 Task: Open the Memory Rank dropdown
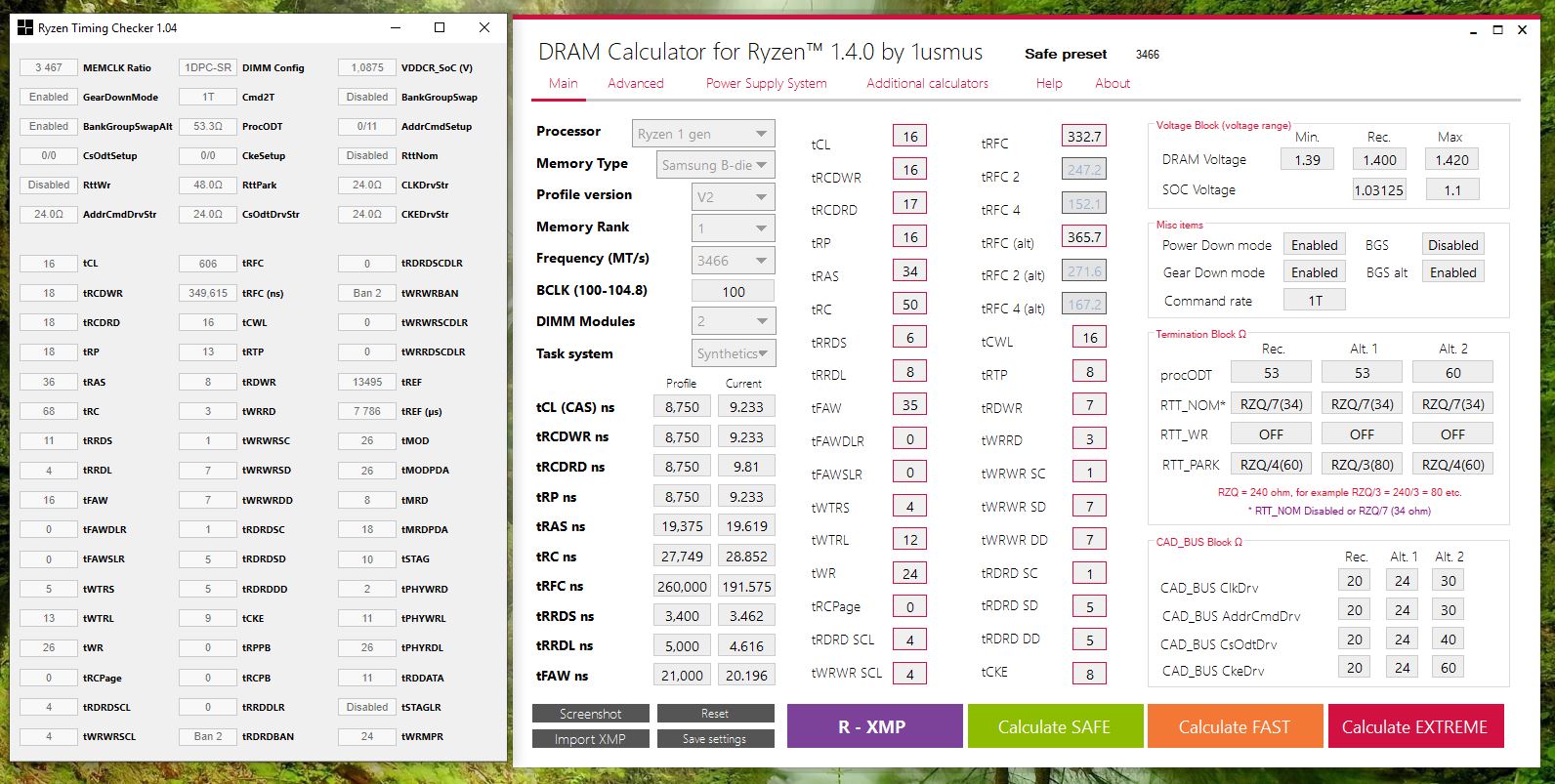(x=733, y=228)
